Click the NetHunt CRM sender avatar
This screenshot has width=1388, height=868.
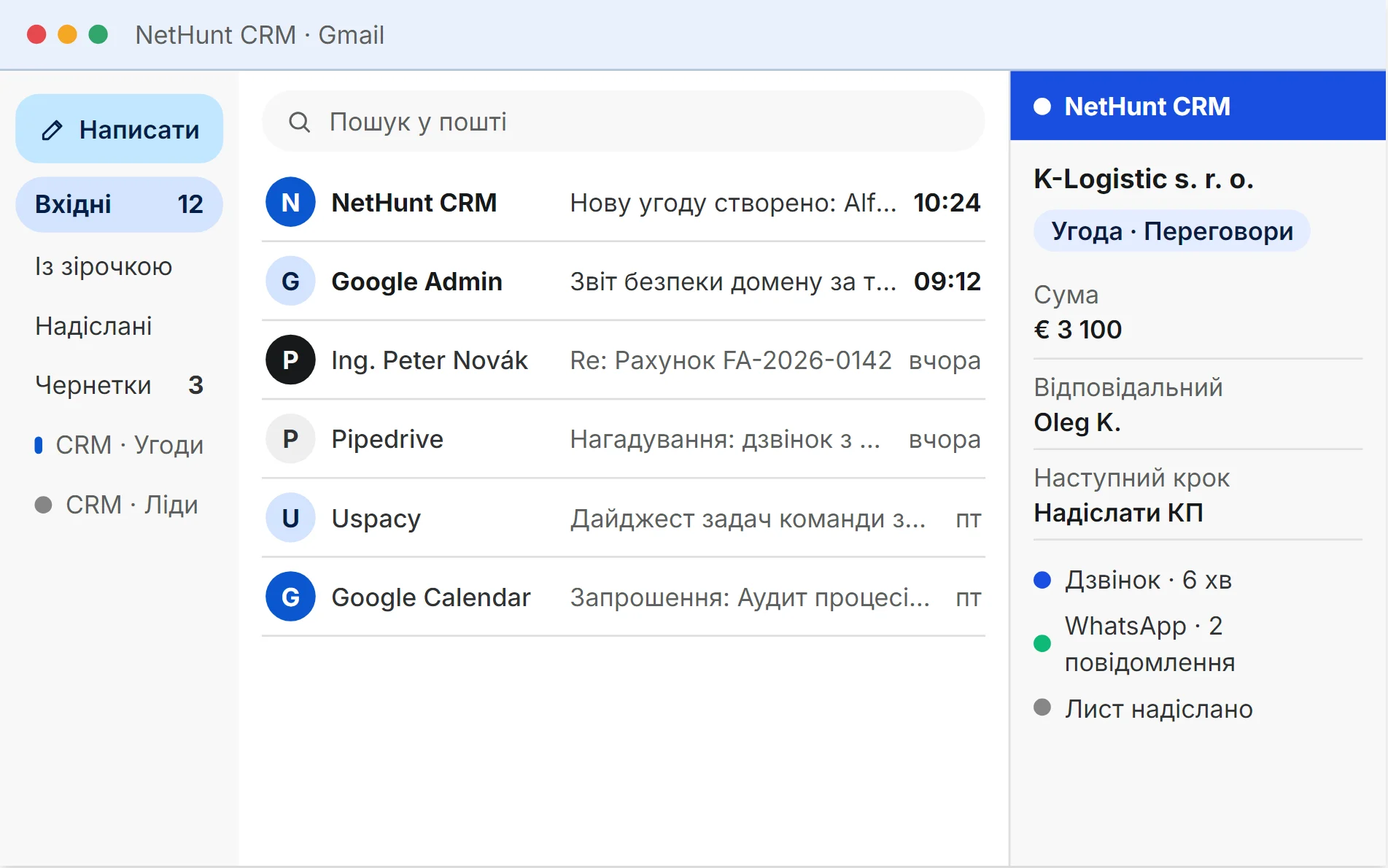click(x=290, y=202)
